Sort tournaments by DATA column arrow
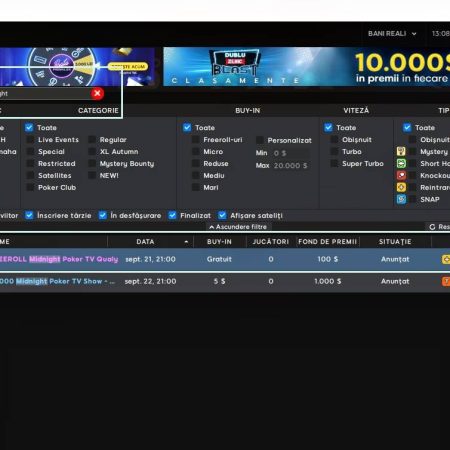 186,242
